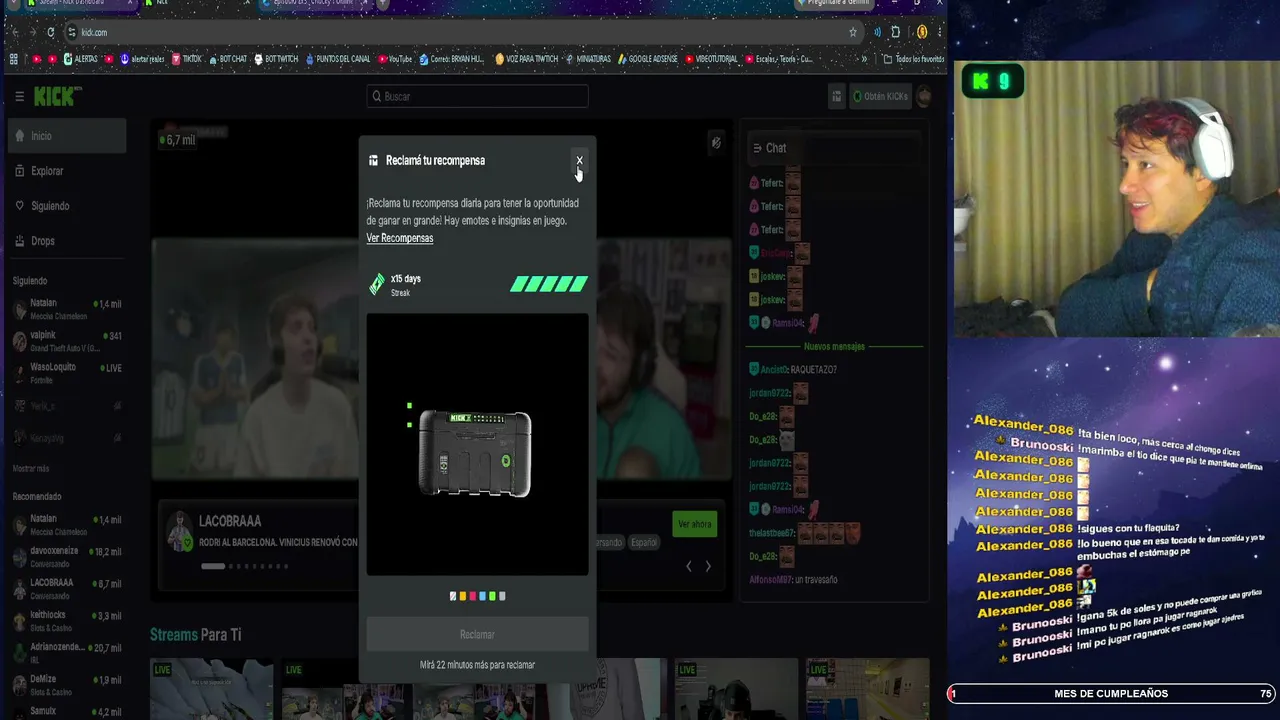Viewport: 1280px width, 720px height.
Task: Open the BOT TWITCH bookmark
Action: point(276,59)
